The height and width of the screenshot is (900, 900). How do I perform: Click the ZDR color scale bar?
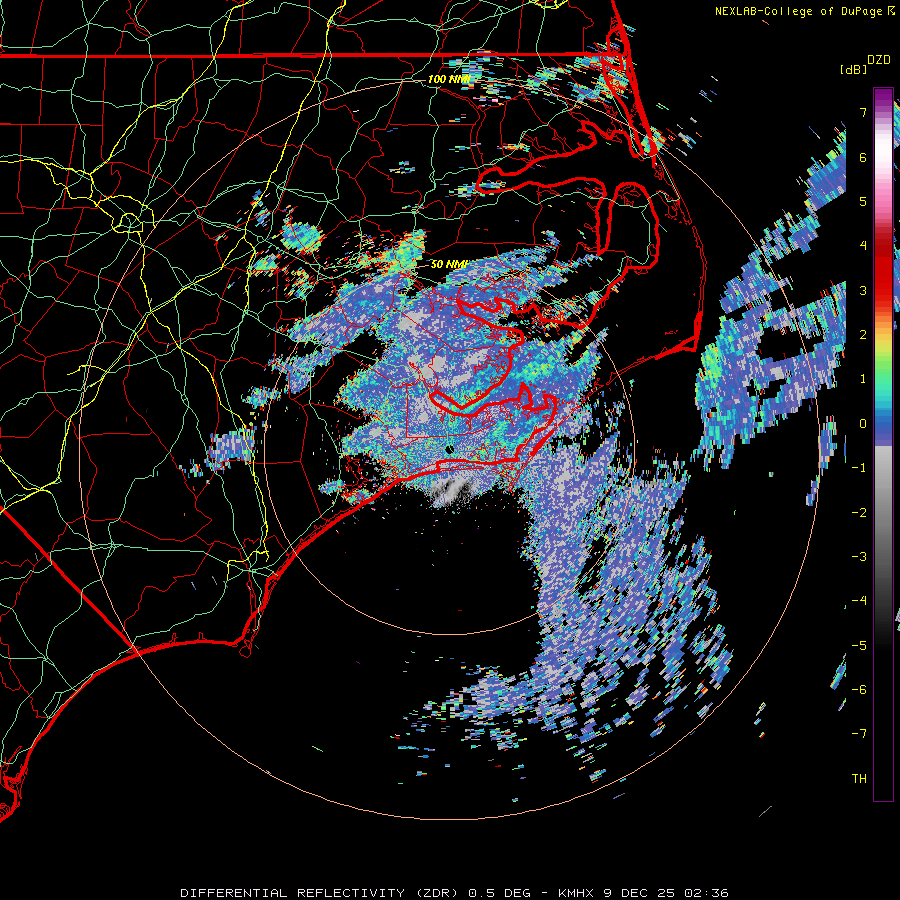[883, 444]
